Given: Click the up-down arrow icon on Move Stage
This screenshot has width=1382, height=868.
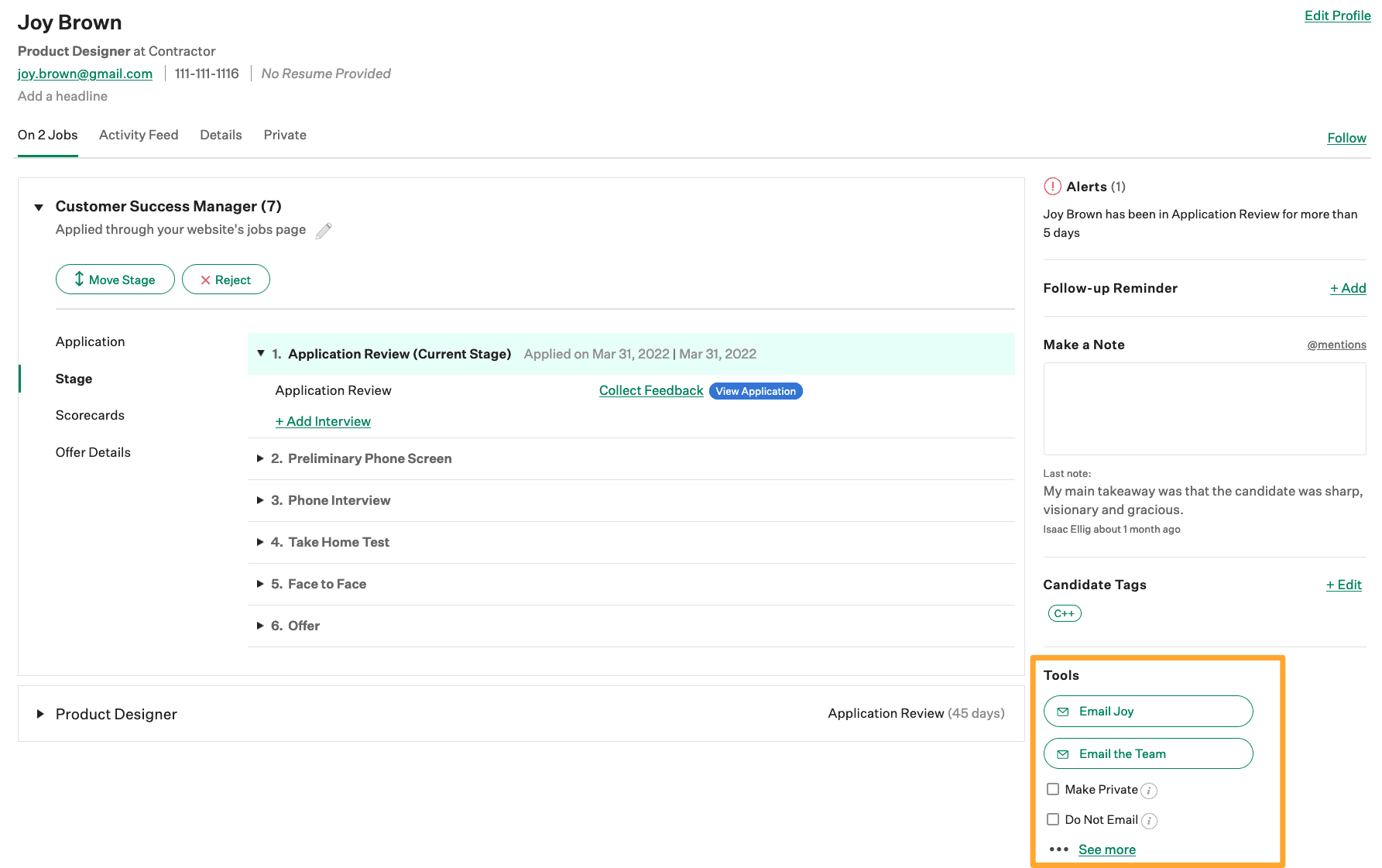Looking at the screenshot, I should 78,279.
